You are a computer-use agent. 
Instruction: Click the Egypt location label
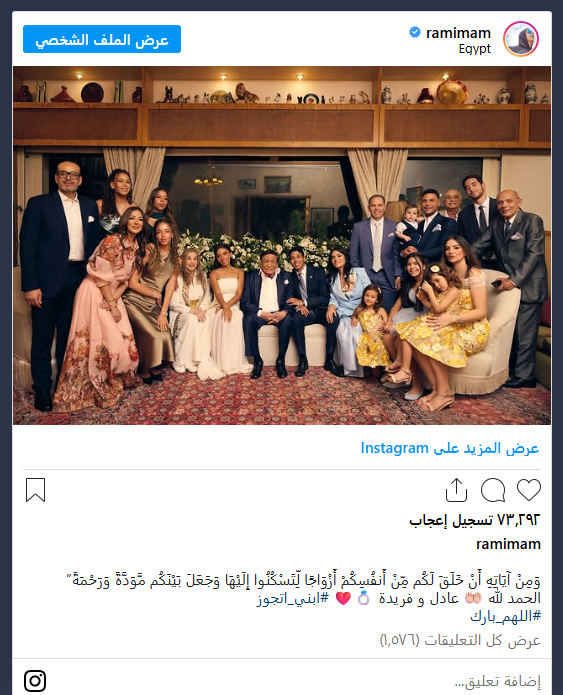tap(475, 49)
